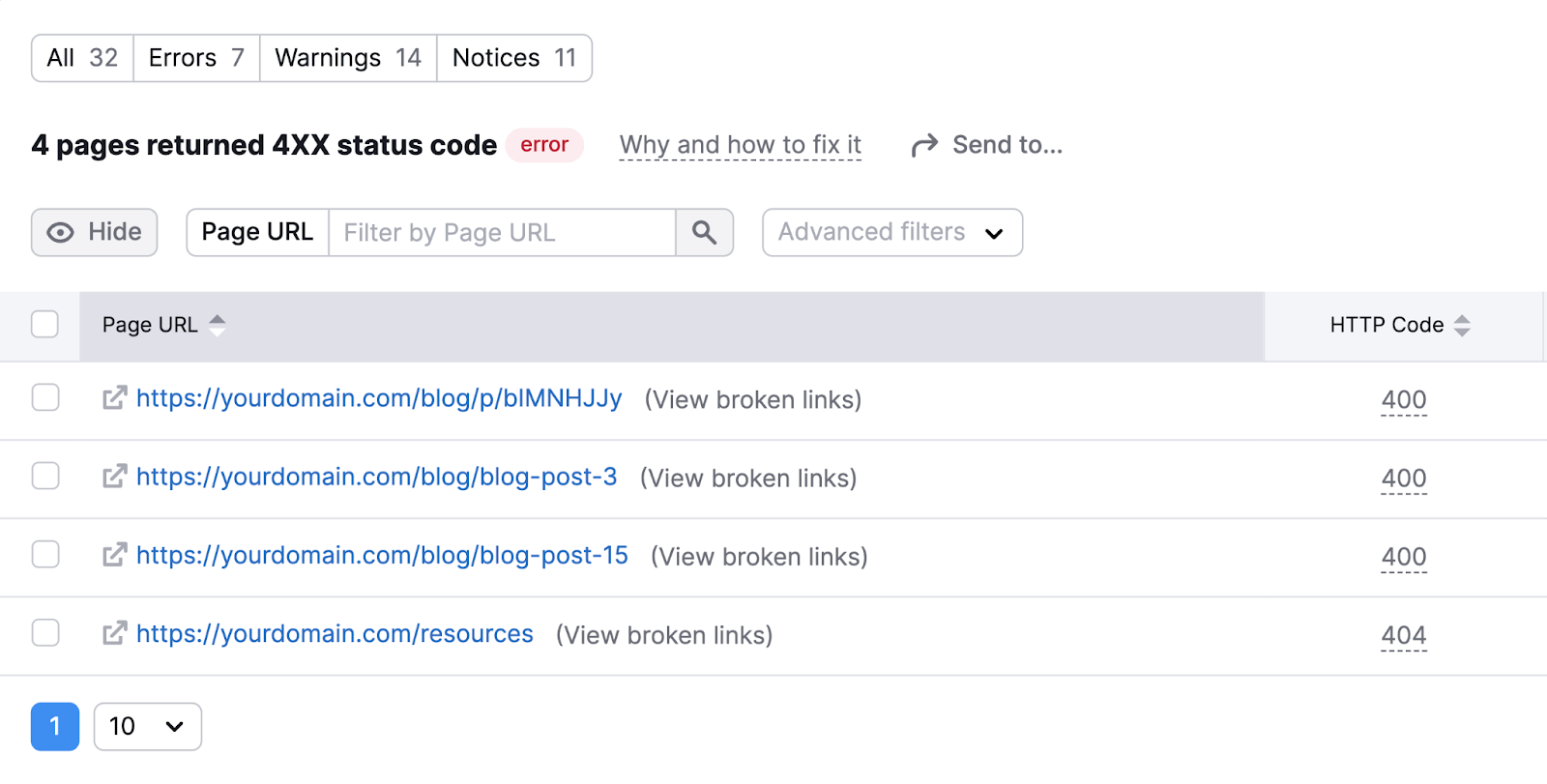
Task: Open external link icon for blog-post-3
Action: click(x=115, y=477)
